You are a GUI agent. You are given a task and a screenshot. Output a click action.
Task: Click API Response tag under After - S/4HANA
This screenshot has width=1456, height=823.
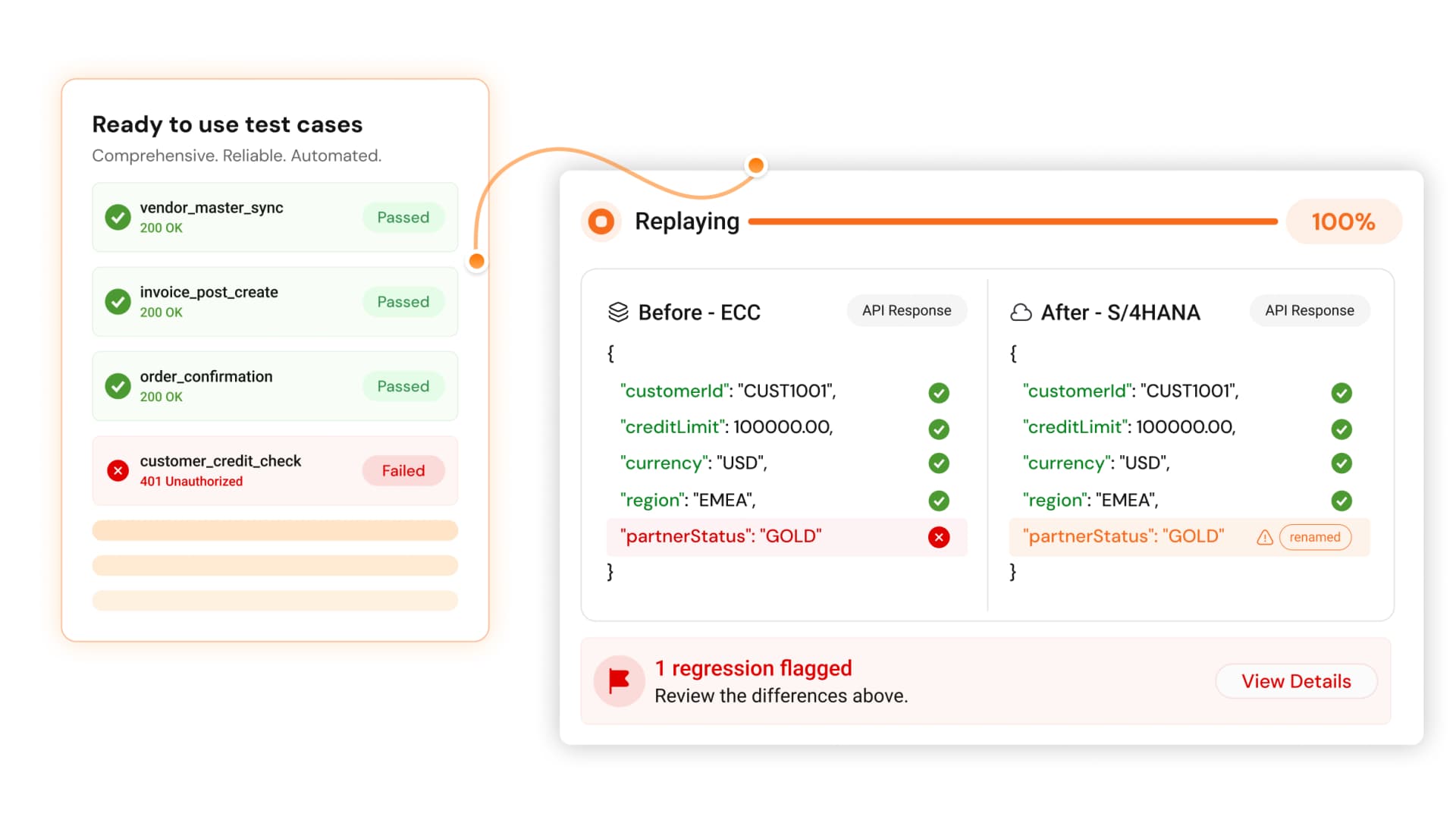coord(1309,310)
